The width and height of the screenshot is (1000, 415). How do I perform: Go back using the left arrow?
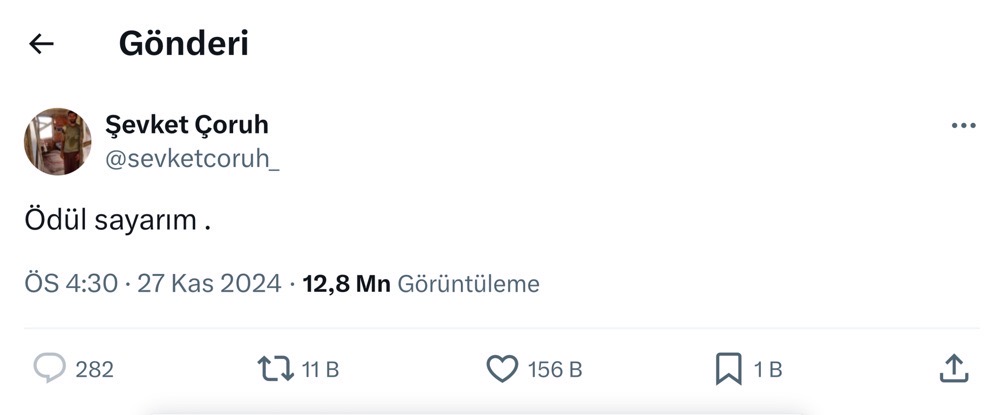coord(41,44)
